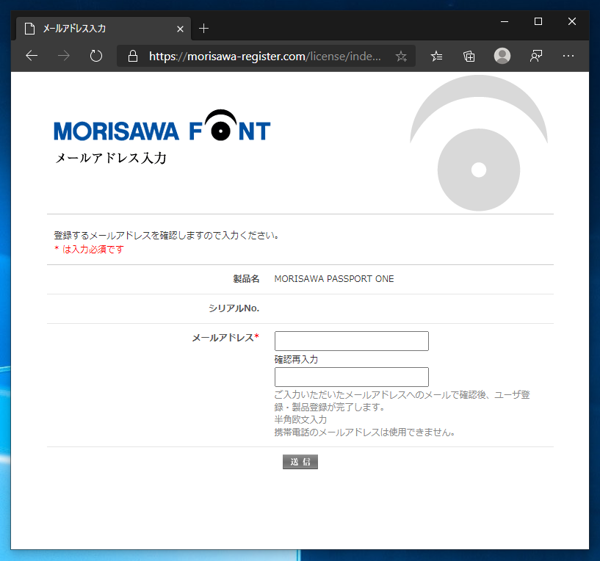Click the red は入力必須です notice
This screenshot has width=600, height=561.
click(89, 250)
